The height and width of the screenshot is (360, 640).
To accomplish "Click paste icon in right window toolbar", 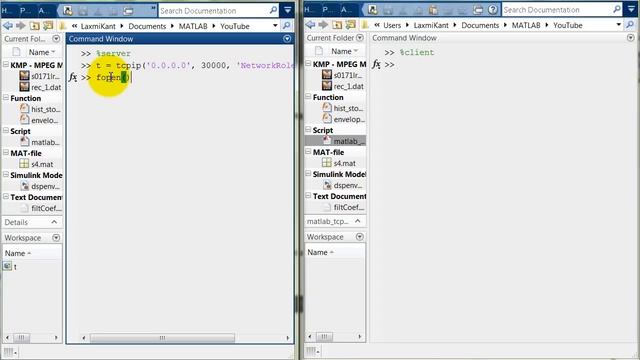I will pos(433,10).
